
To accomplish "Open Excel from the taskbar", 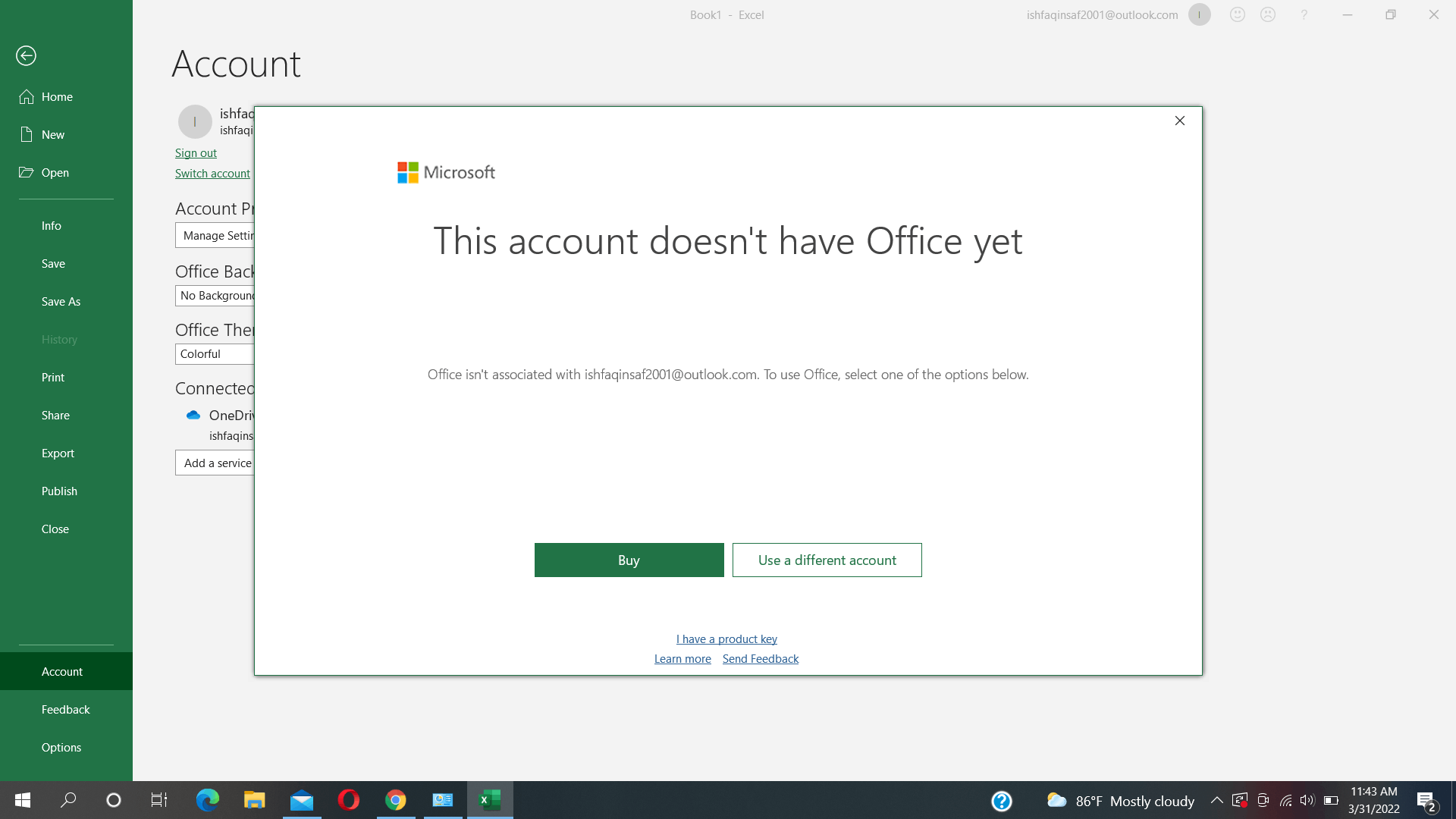I will pos(490,800).
